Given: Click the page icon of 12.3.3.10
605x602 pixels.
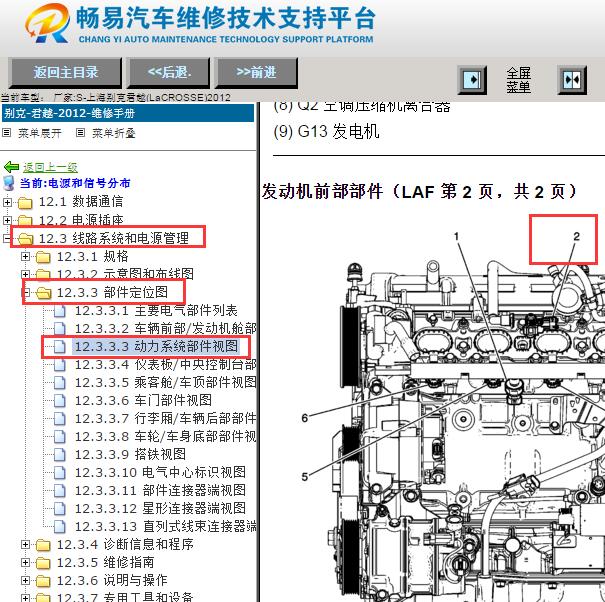Looking at the screenshot, I should (x=59, y=473).
